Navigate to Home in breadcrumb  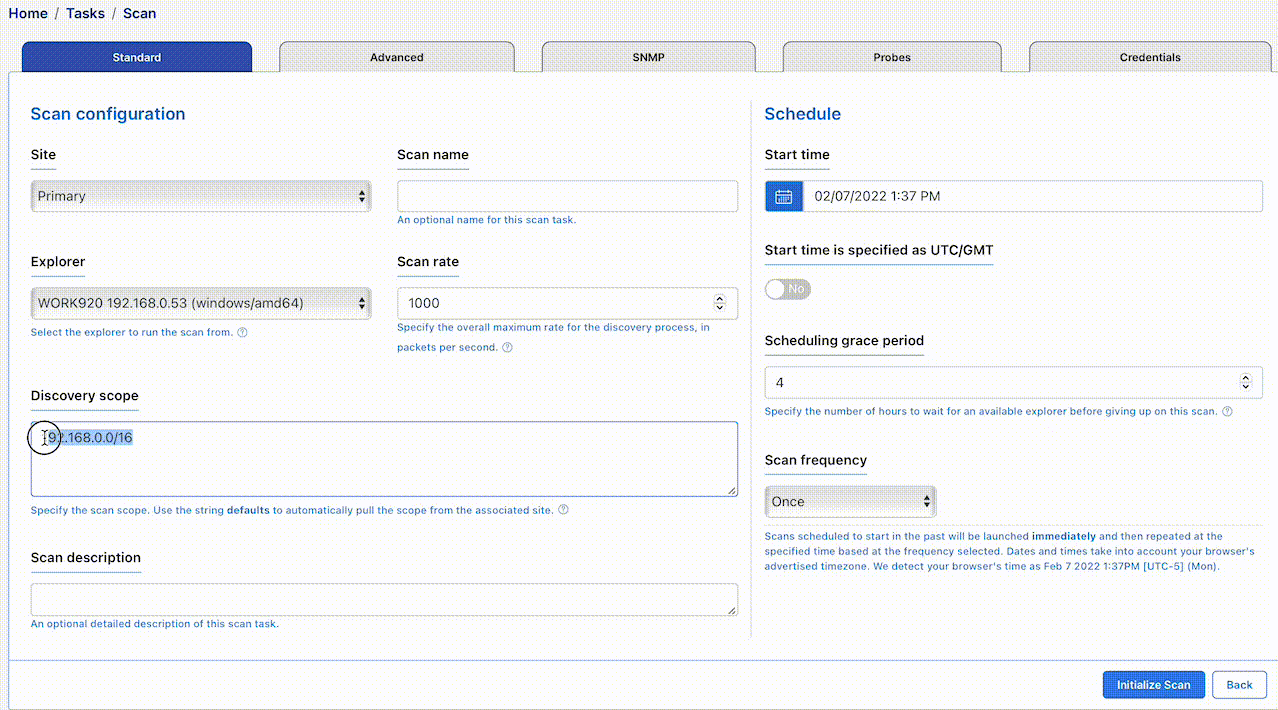click(28, 13)
